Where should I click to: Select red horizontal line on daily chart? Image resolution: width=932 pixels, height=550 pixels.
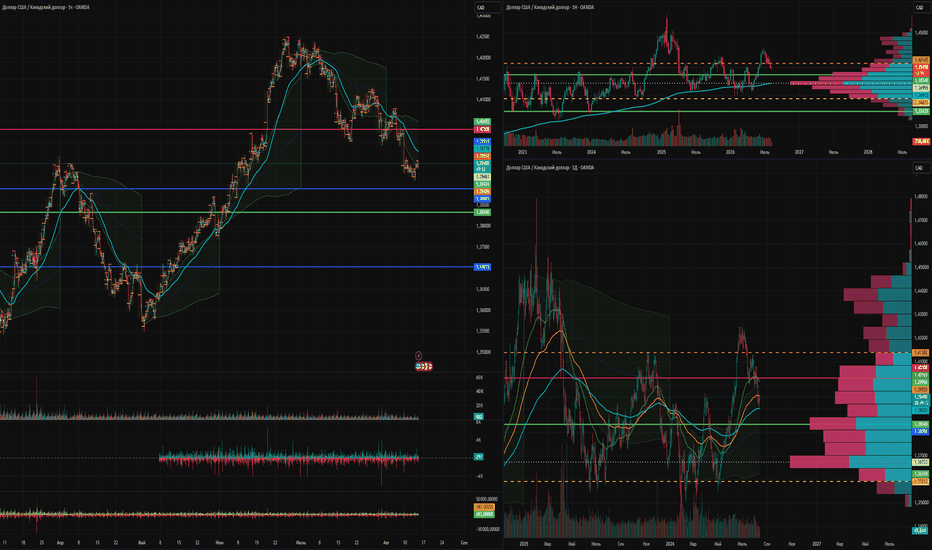(x=707, y=378)
